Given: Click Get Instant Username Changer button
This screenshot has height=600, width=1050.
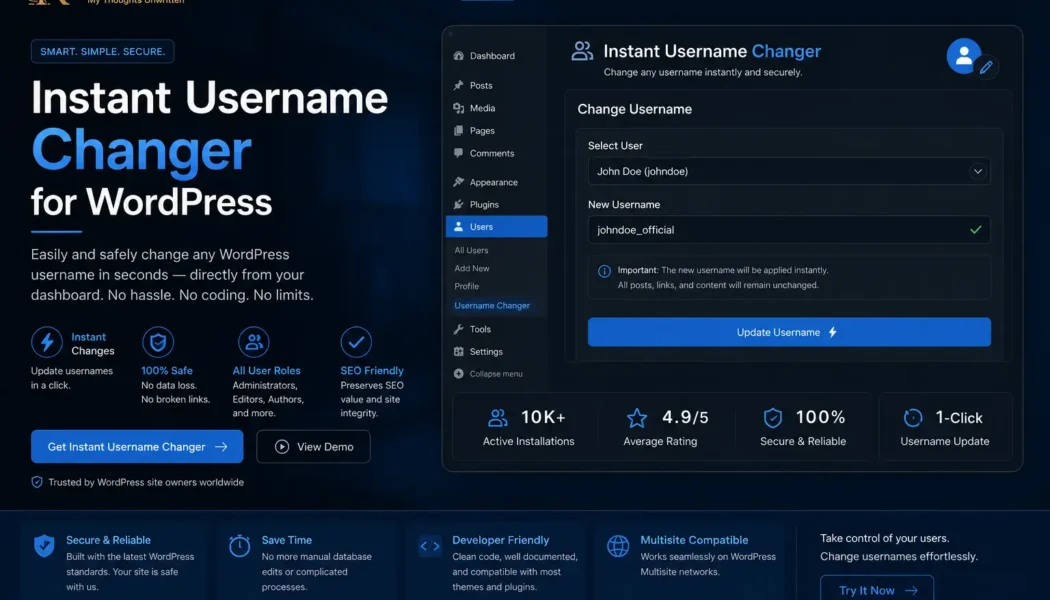Looking at the screenshot, I should point(137,447).
